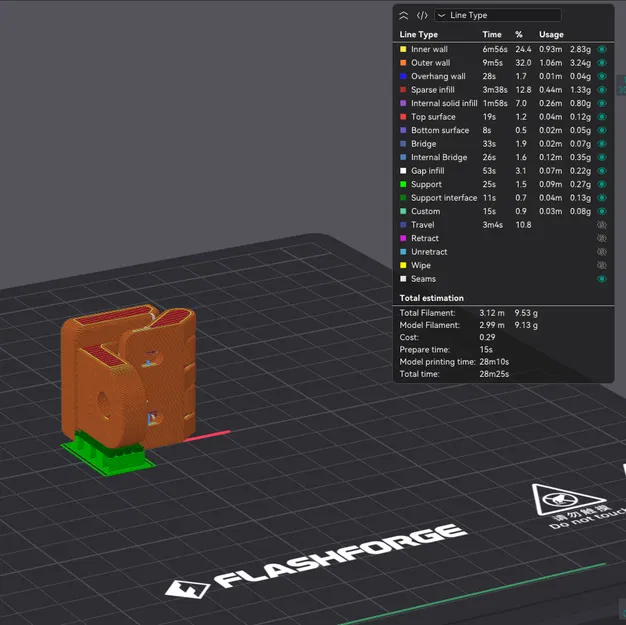Toggle Overhang wall visibility eye
This screenshot has height=625, width=626.
pos(602,76)
